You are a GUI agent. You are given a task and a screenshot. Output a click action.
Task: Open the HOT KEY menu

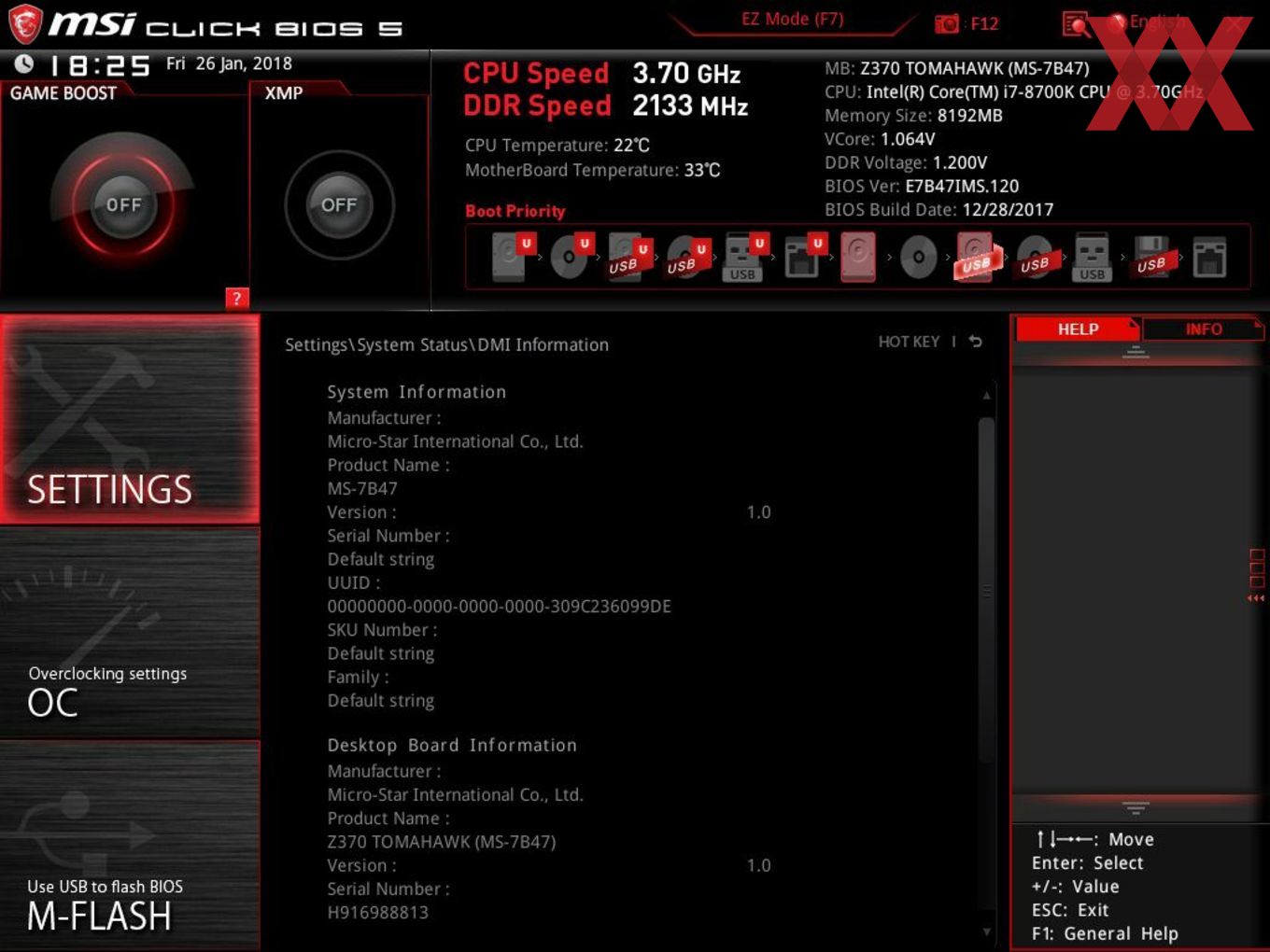909,342
